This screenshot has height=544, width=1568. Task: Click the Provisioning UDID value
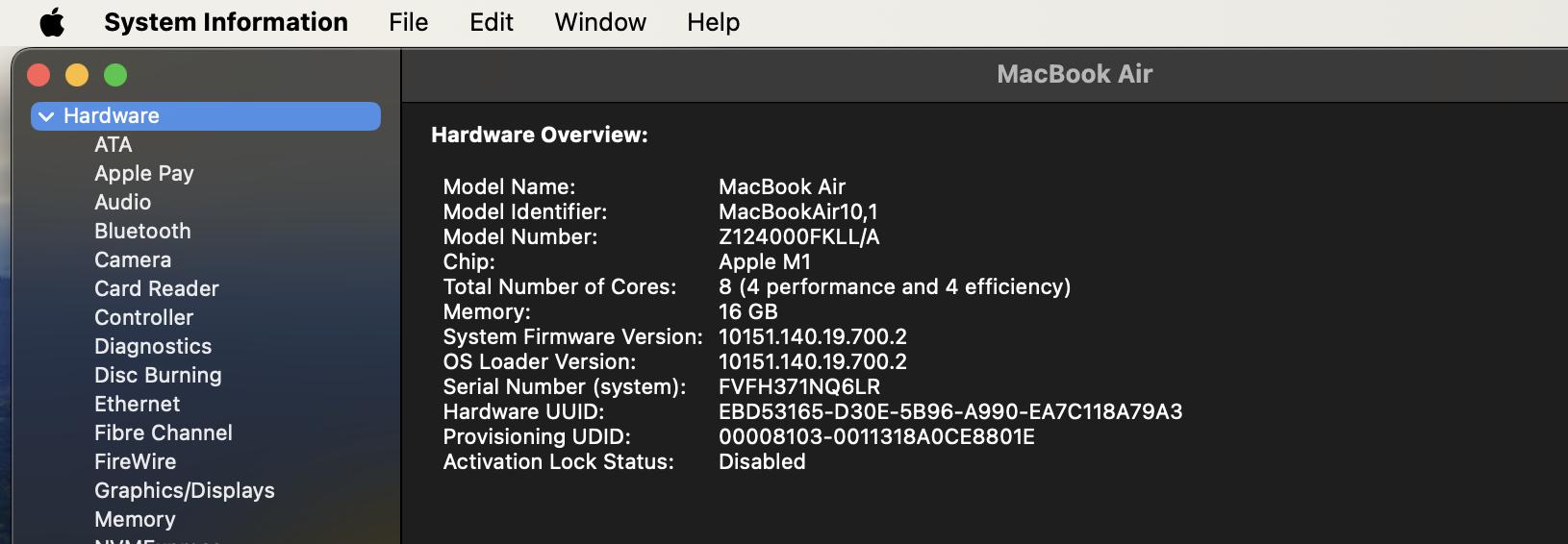pos(876,437)
